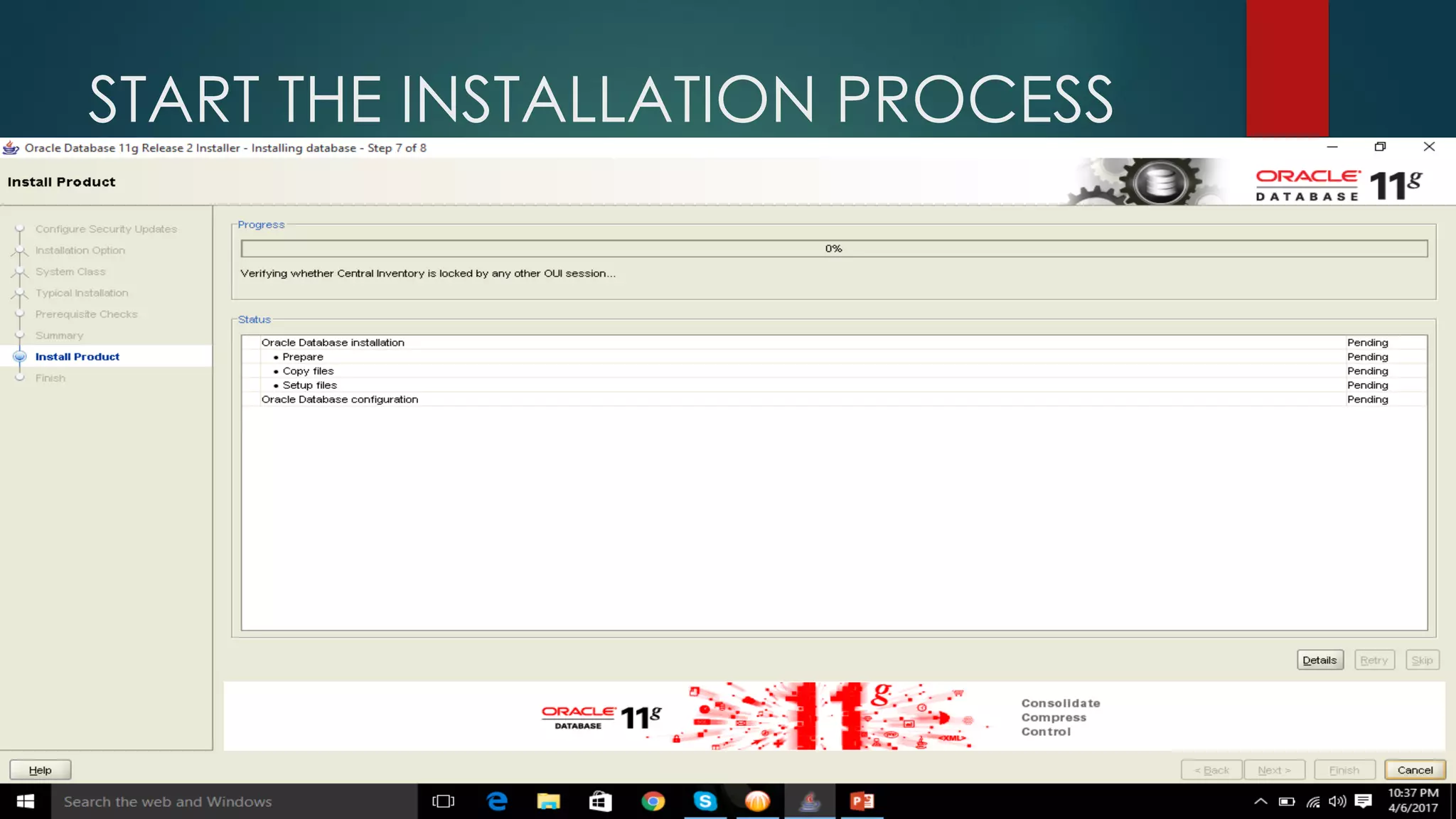Open the Wi-Fi network icon
The image size is (1456, 819).
(x=1313, y=802)
